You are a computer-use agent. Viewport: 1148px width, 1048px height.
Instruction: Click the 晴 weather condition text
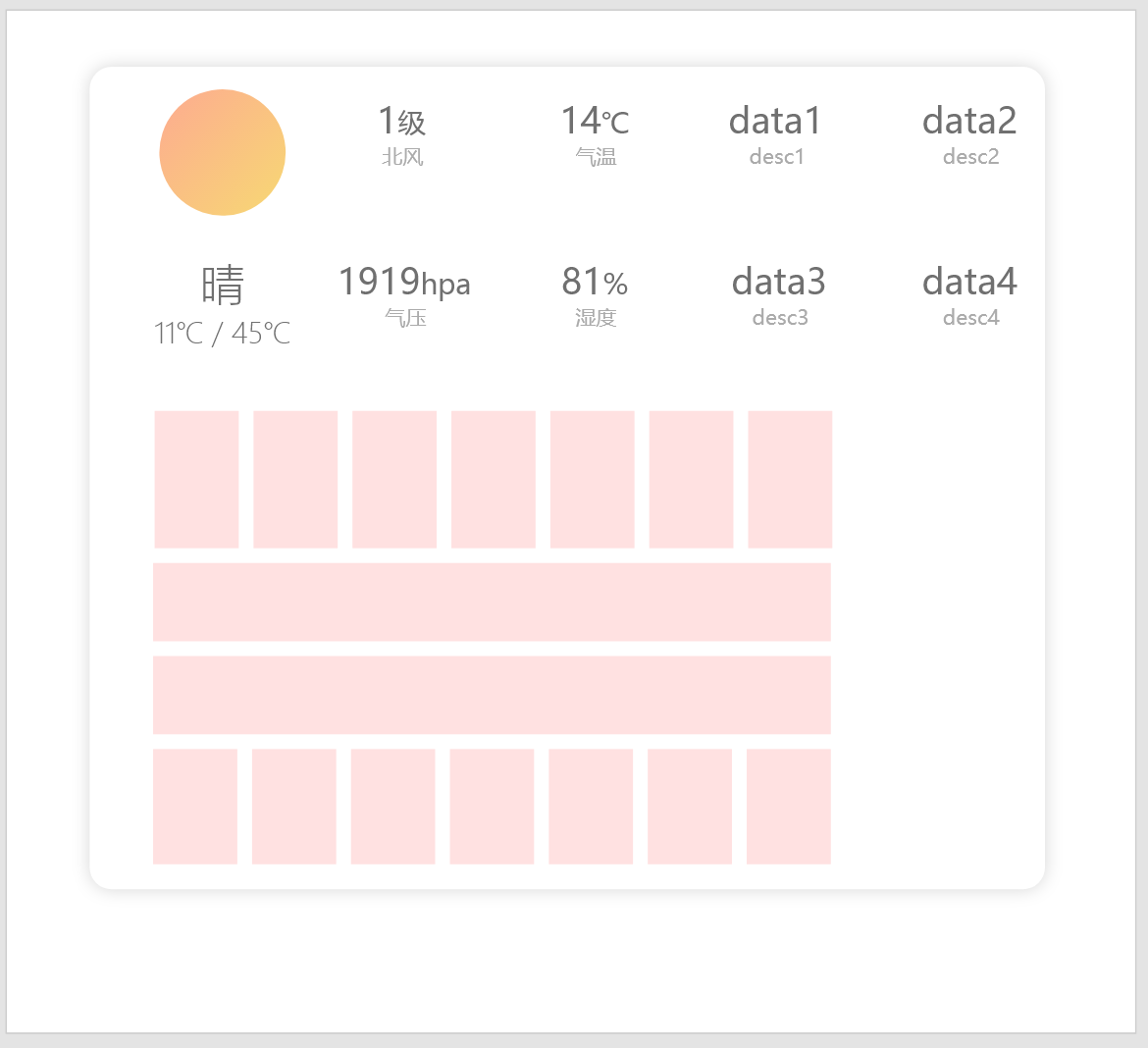tap(223, 286)
